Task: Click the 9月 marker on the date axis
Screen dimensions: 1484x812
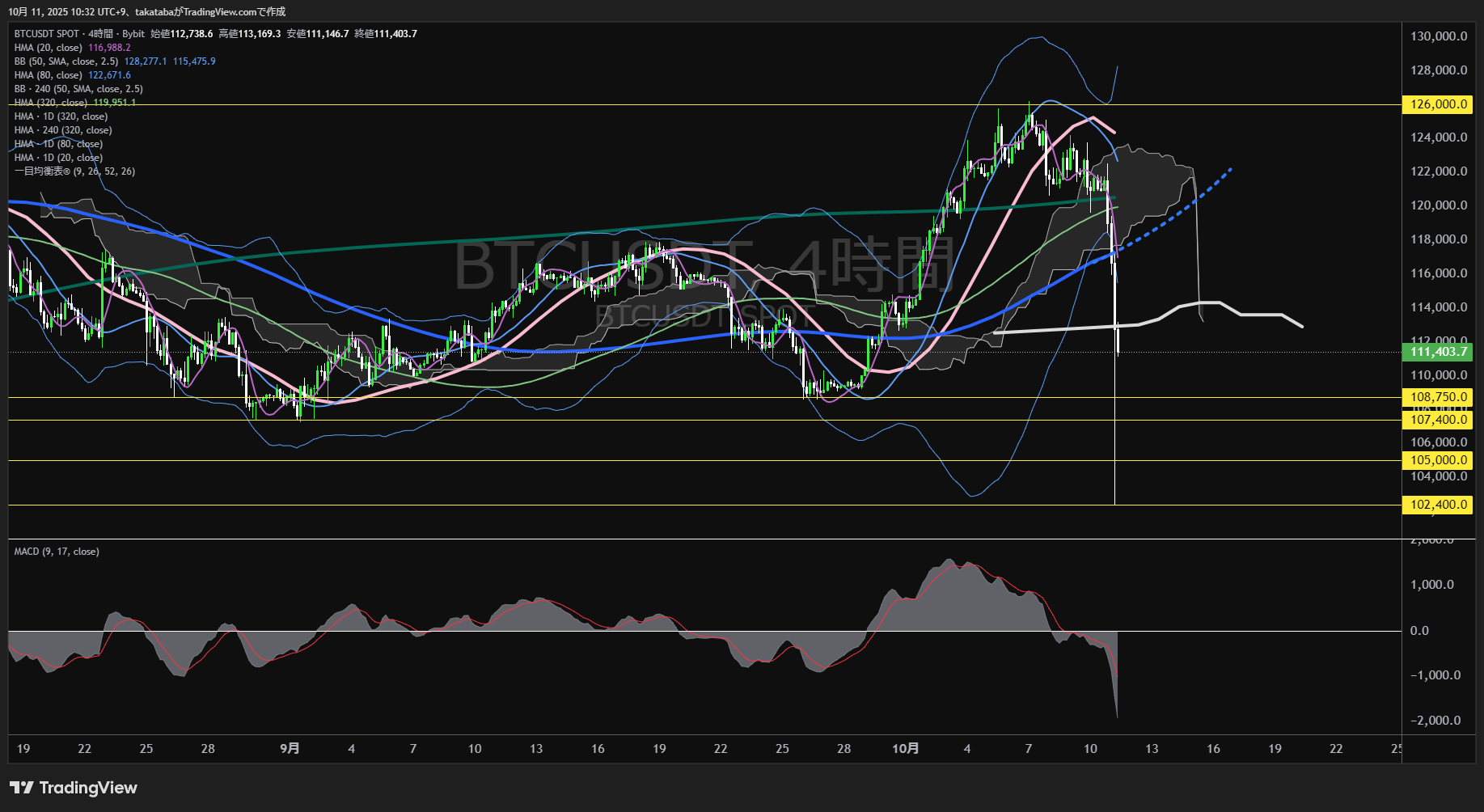Action: [x=290, y=749]
